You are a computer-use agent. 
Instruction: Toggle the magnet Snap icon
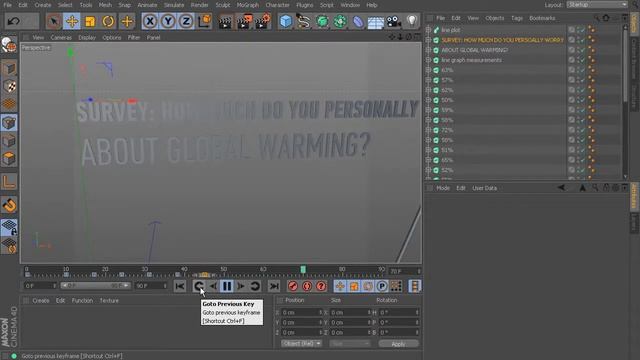tap(9, 204)
